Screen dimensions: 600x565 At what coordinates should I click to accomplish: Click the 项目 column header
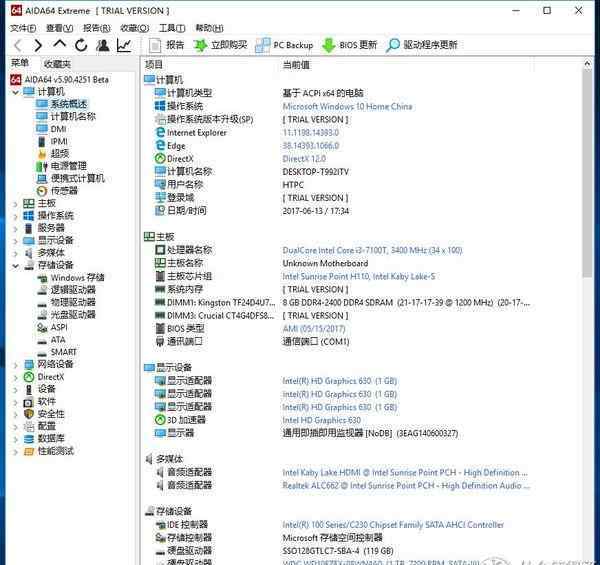pyautogui.click(x=154, y=65)
